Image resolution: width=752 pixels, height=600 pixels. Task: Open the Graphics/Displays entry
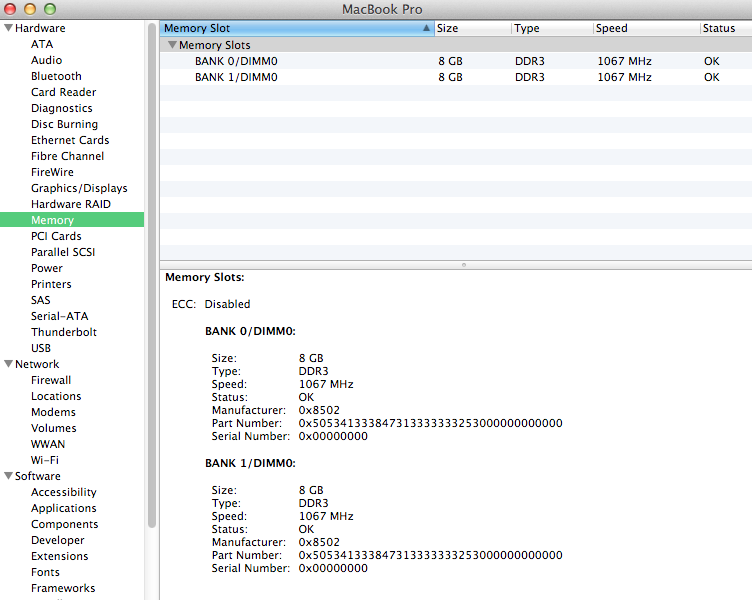(79, 188)
